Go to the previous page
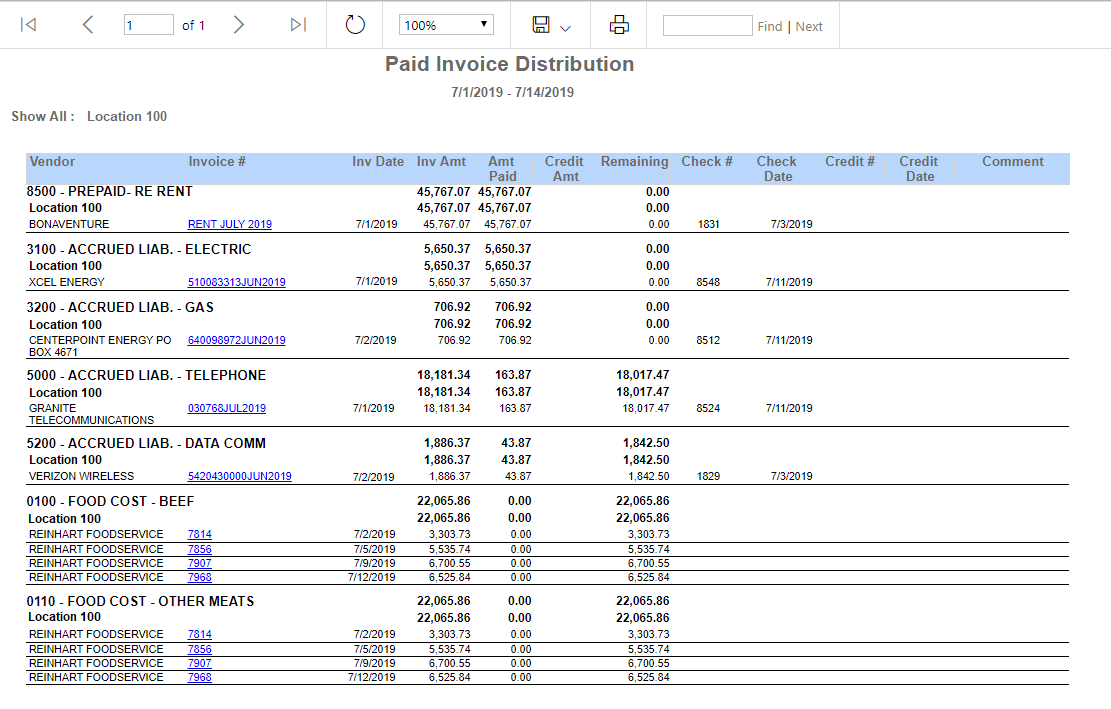Image resolution: width=1111 pixels, height=709 pixels. 88,25
